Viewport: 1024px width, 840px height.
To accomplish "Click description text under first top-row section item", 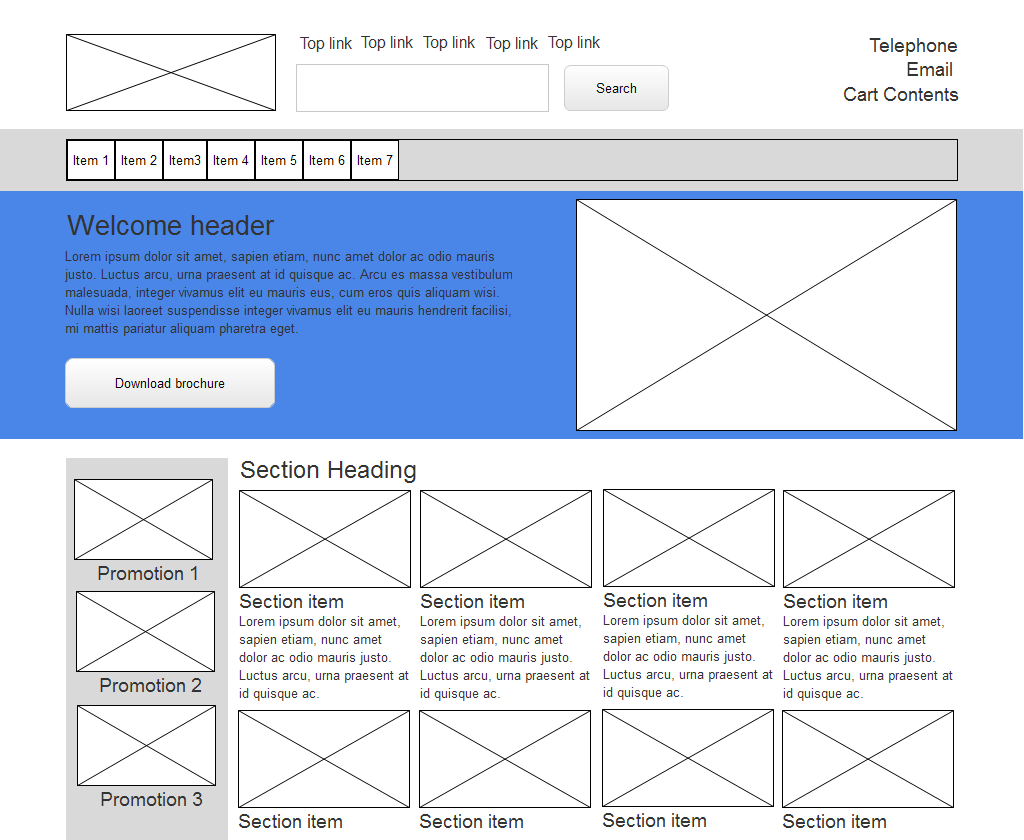I will coord(324,658).
